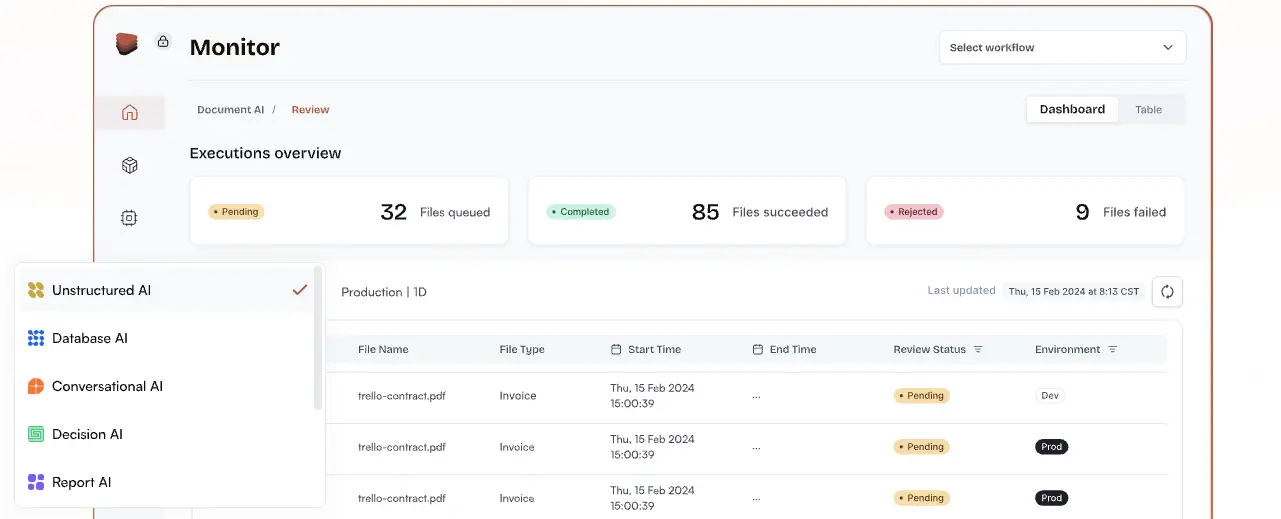Click Pending status in the Dev row
Image resolution: width=1281 pixels, height=519 pixels.
click(922, 396)
